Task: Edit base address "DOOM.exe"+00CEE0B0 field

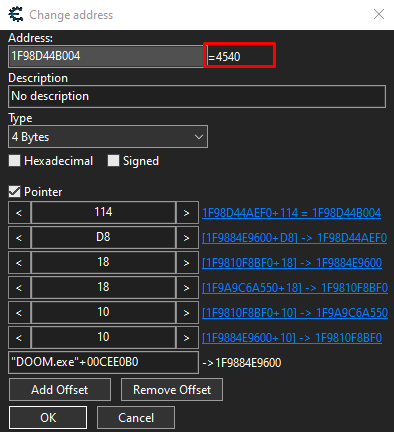Action: [x=103, y=362]
